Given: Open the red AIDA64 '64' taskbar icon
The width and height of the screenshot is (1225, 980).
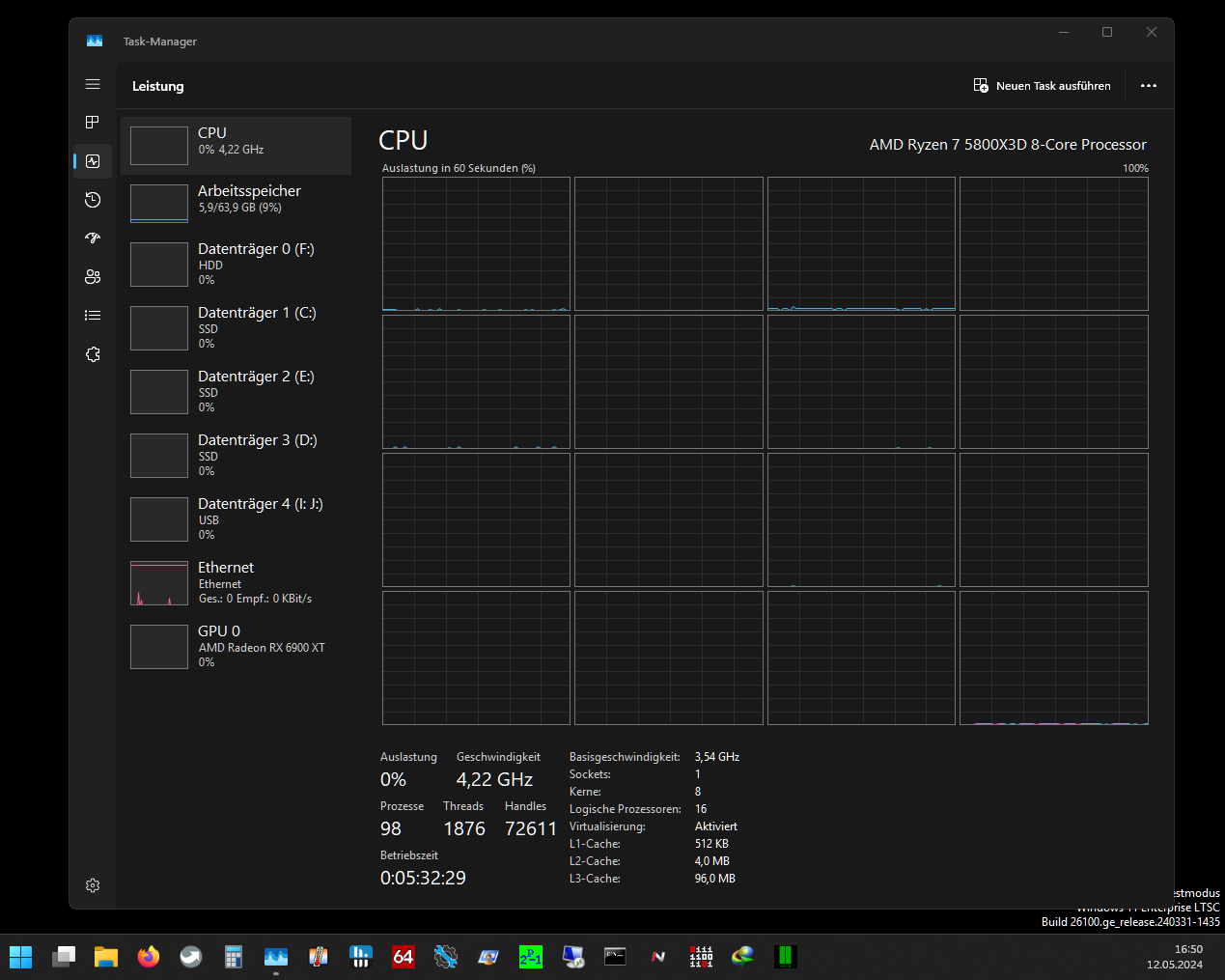Looking at the screenshot, I should [404, 957].
